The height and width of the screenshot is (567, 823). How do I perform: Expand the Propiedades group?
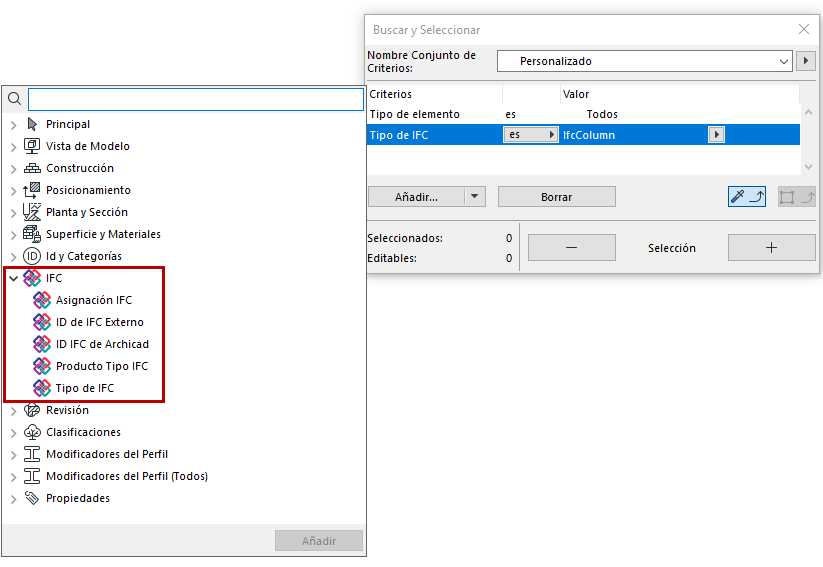pyautogui.click(x=14, y=499)
